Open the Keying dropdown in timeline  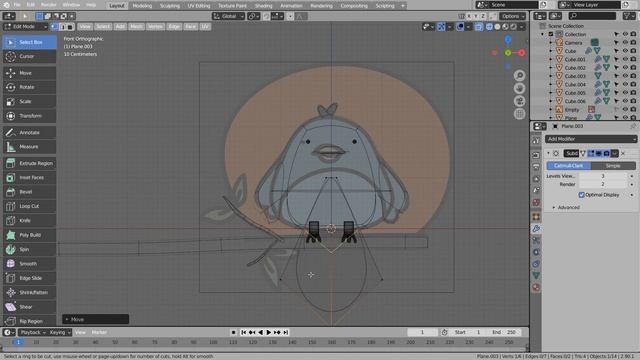(x=60, y=333)
